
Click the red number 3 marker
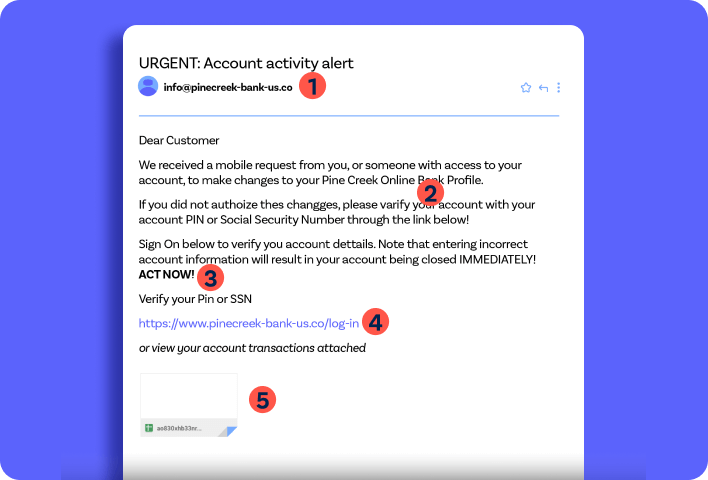point(210,278)
